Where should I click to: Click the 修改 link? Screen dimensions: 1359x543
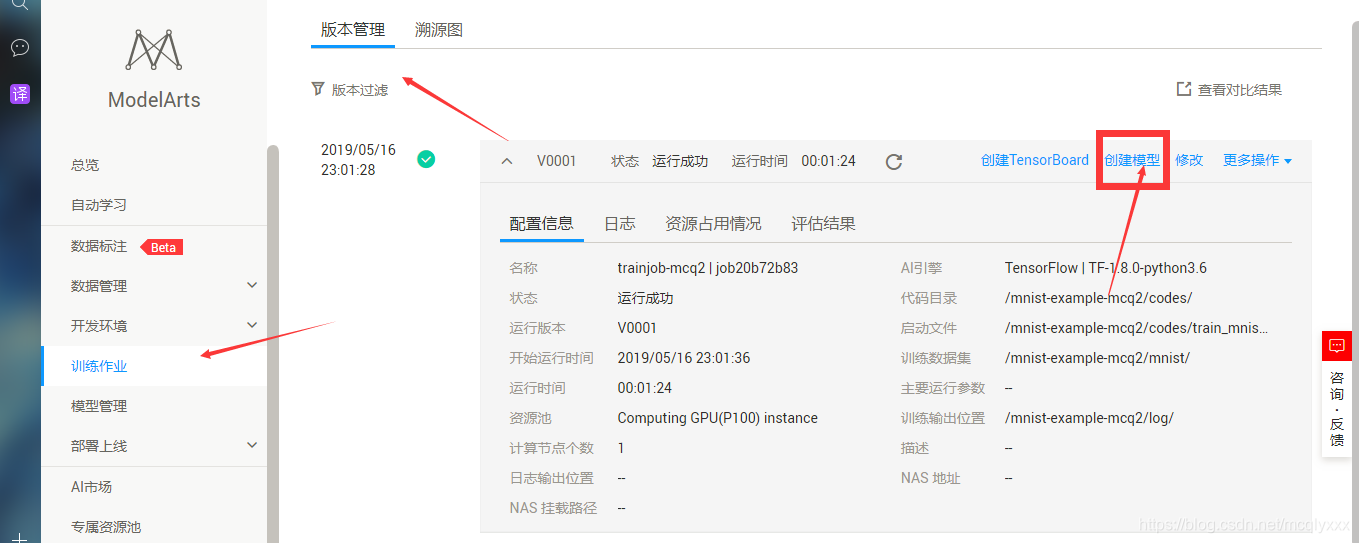click(x=1189, y=160)
